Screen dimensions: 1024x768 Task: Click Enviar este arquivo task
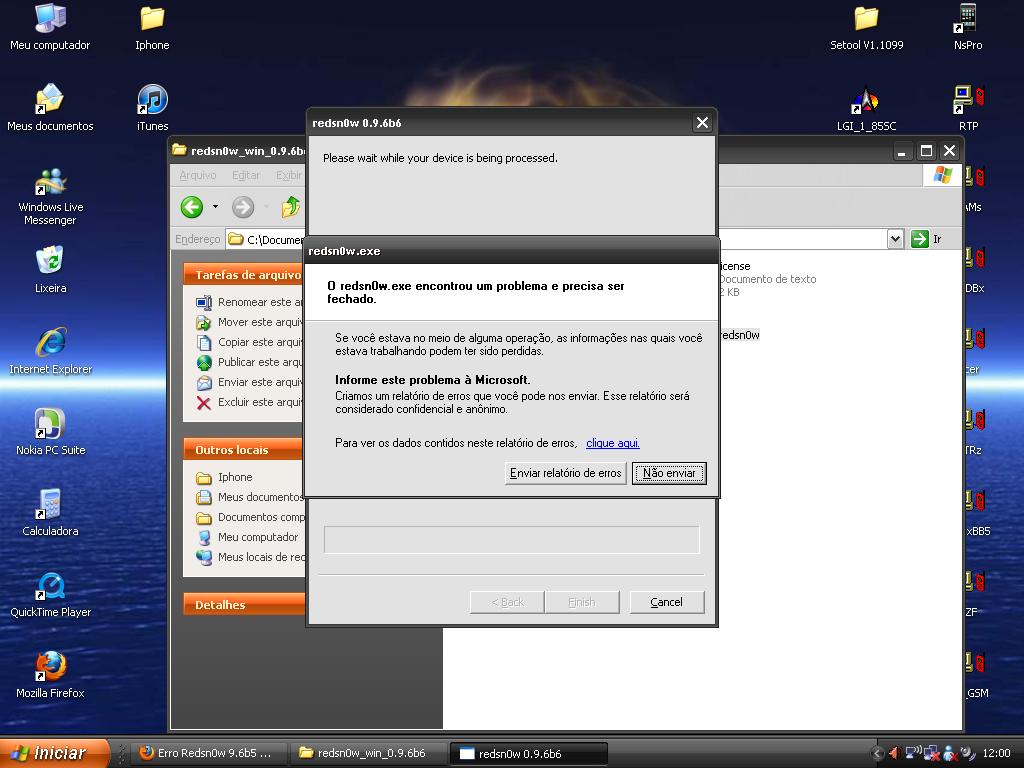250,382
